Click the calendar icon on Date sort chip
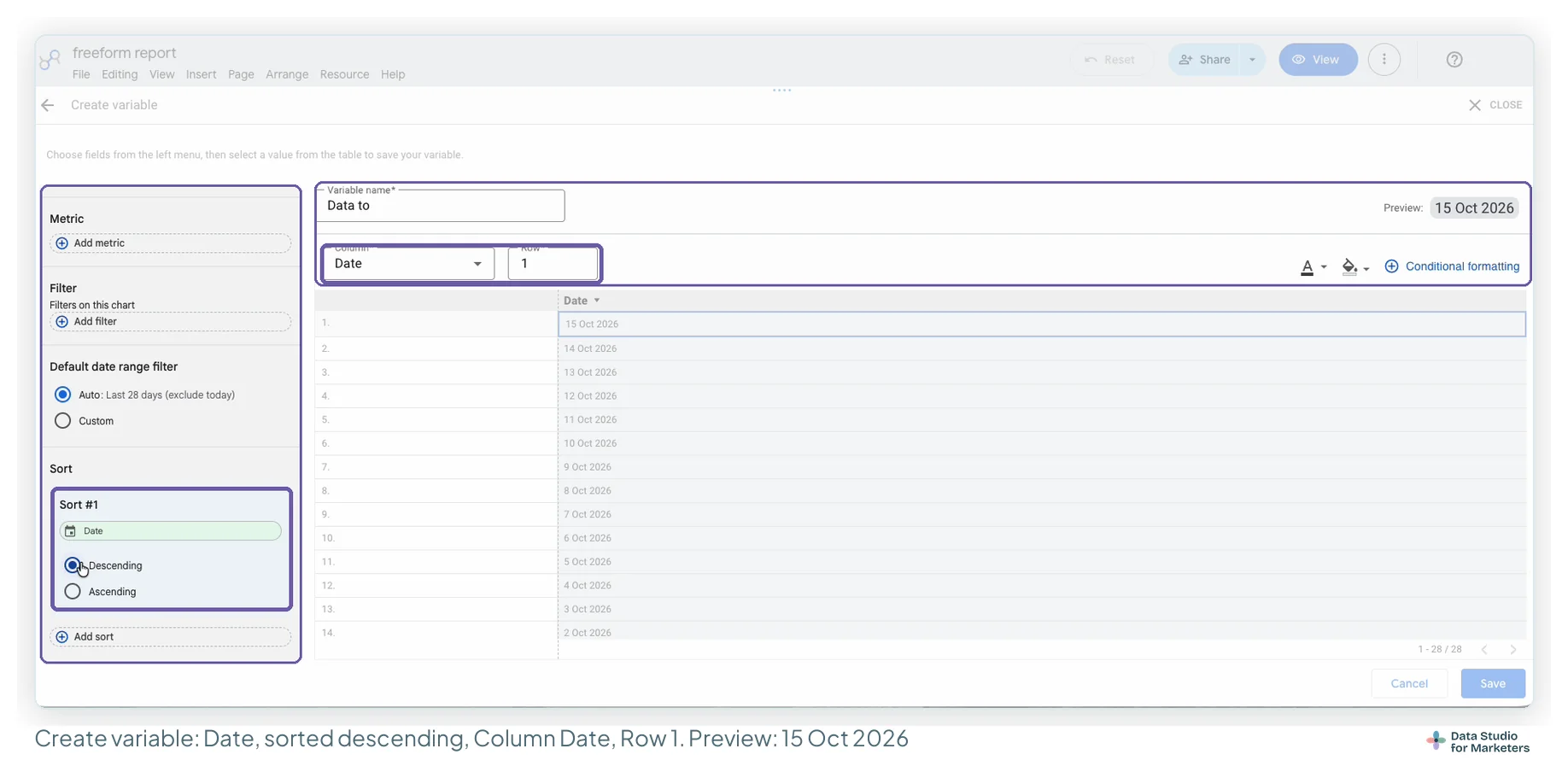The height and width of the screenshot is (772, 1568). (x=71, y=531)
